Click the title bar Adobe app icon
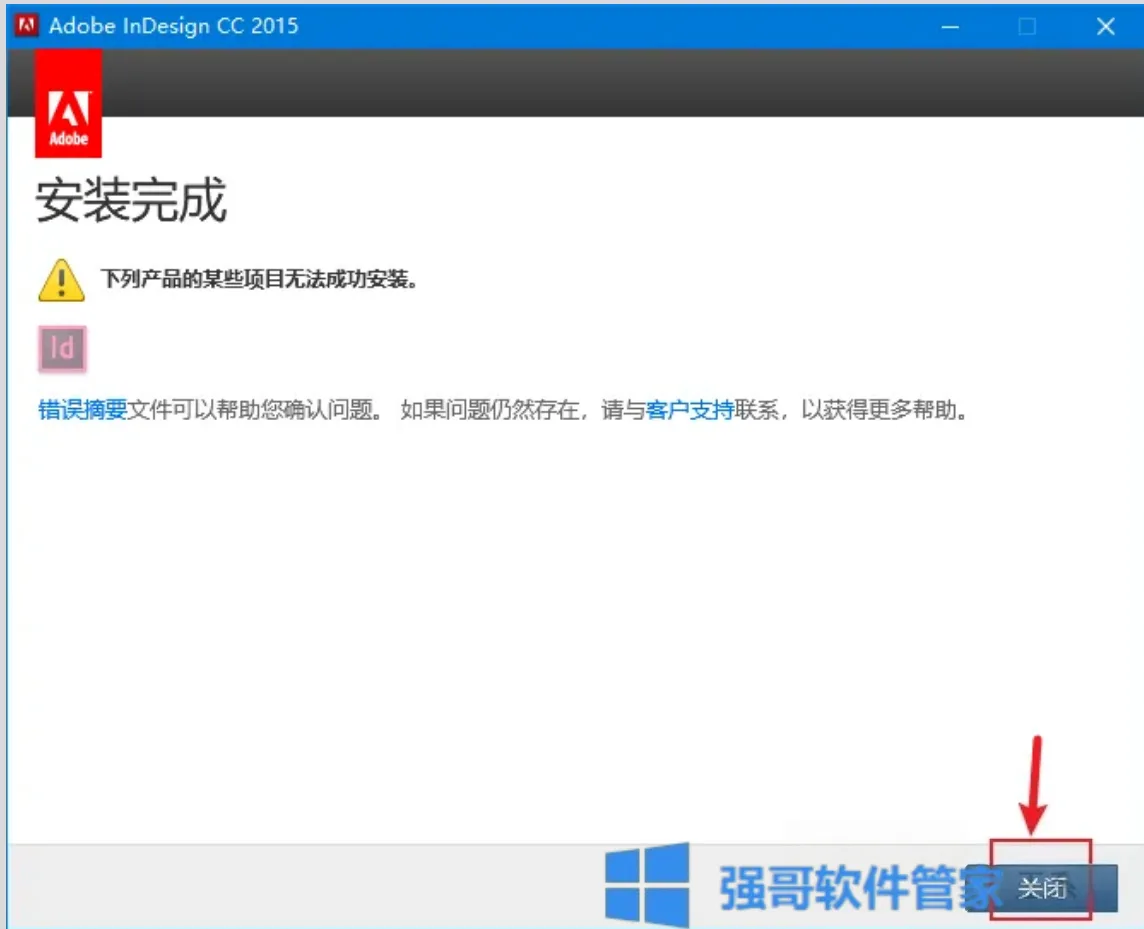1144x929 pixels. click(x=27, y=26)
